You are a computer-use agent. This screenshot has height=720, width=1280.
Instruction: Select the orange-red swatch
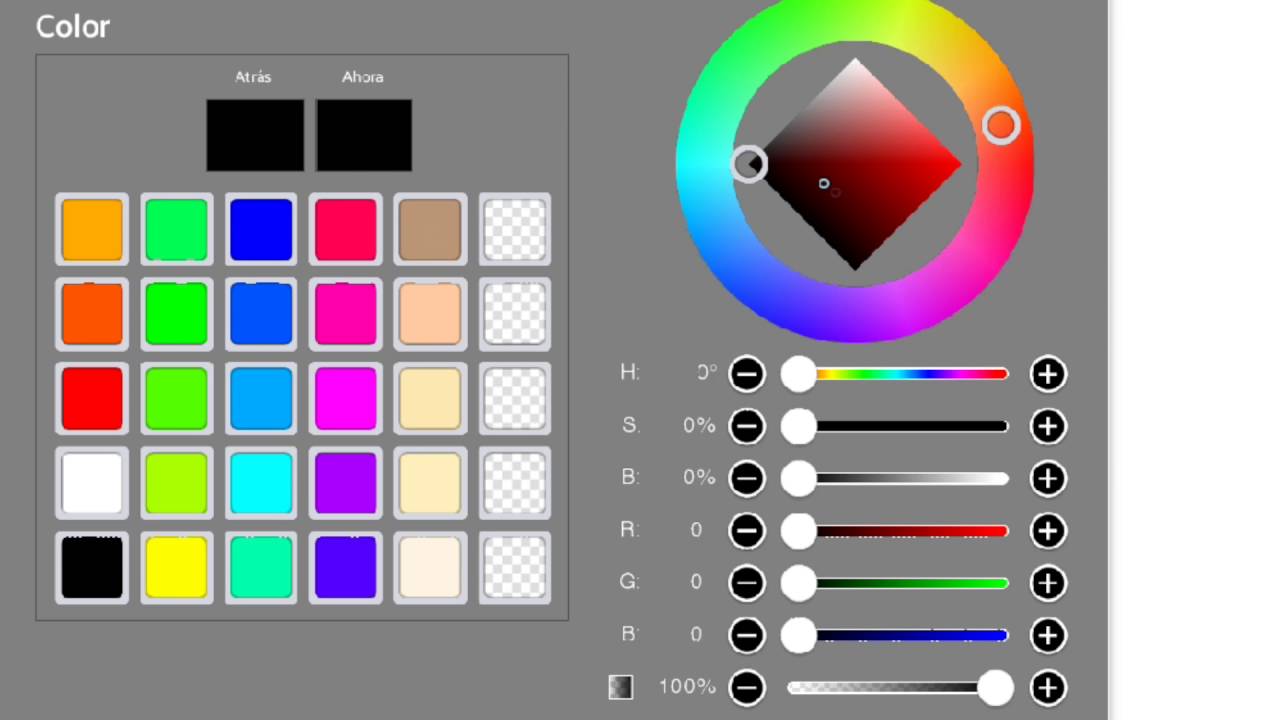[x=92, y=314]
